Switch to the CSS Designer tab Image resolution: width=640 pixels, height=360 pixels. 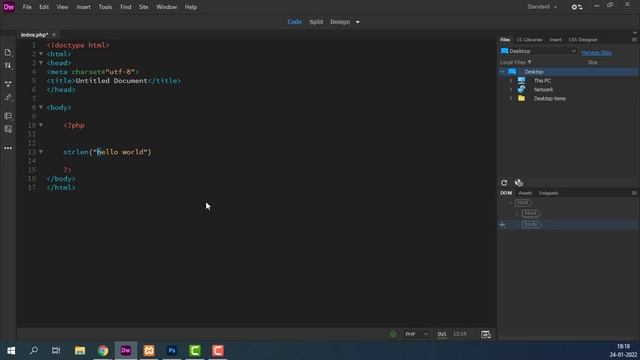[583, 40]
